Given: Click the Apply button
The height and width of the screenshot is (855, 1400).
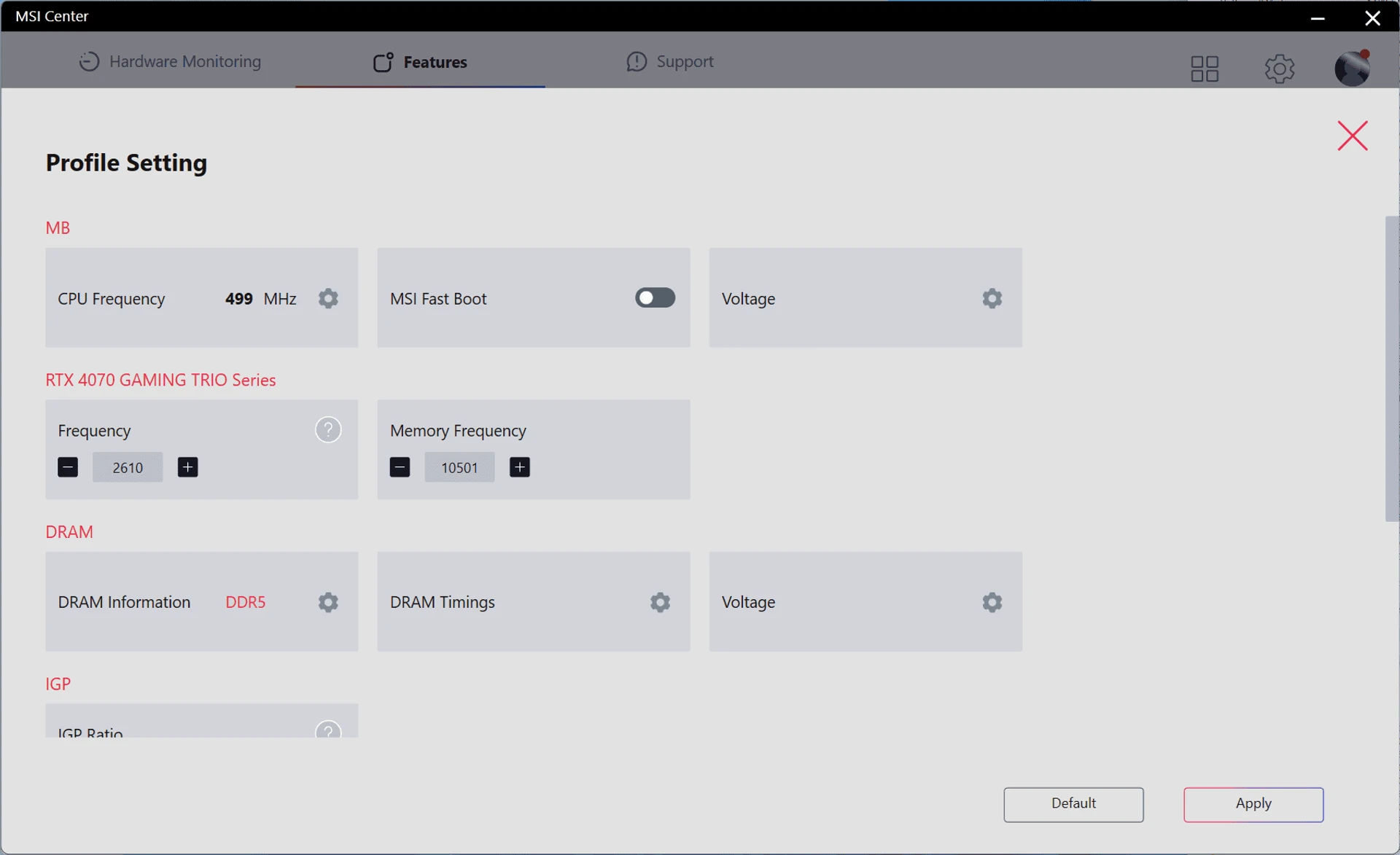Looking at the screenshot, I should click(1253, 804).
